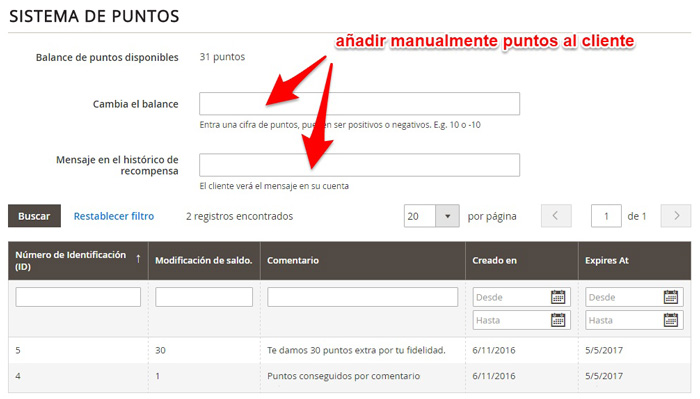Sort by Creado en column header
The image size is (700, 399).
(521, 260)
